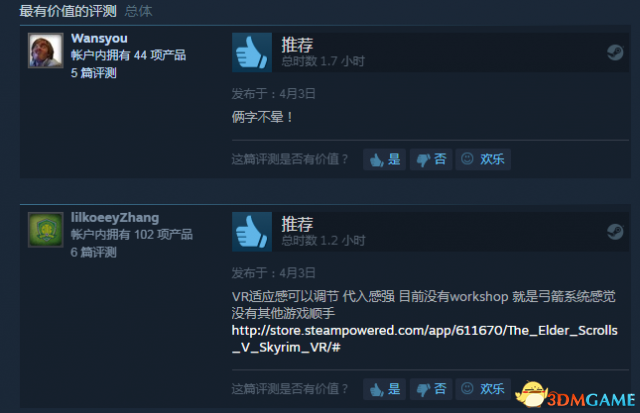This screenshot has width=640, height=413.
Task: Open the 推荐 title of lilkoeeyZhang's review
Action: coord(297,224)
